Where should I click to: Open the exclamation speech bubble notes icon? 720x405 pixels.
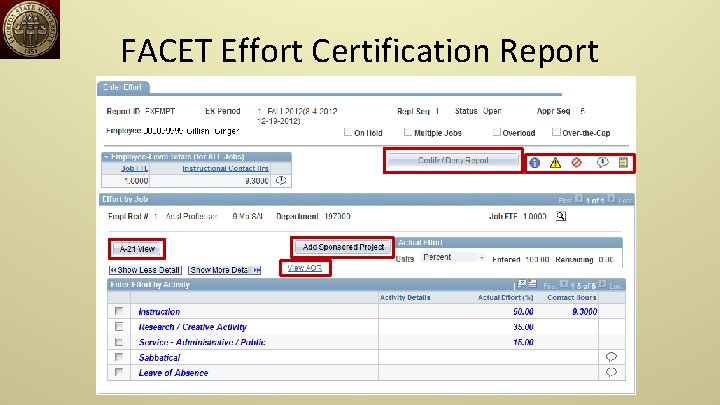tap(602, 162)
